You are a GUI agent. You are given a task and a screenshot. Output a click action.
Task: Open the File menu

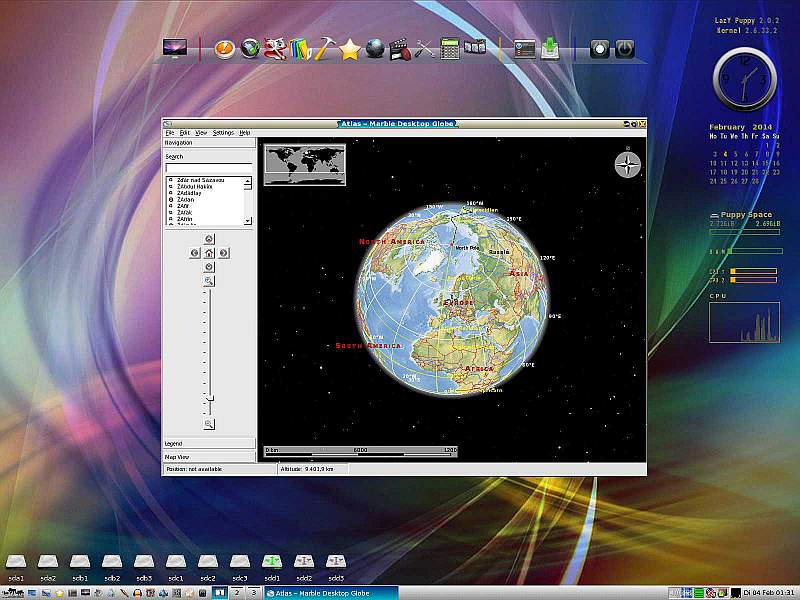pyautogui.click(x=170, y=133)
